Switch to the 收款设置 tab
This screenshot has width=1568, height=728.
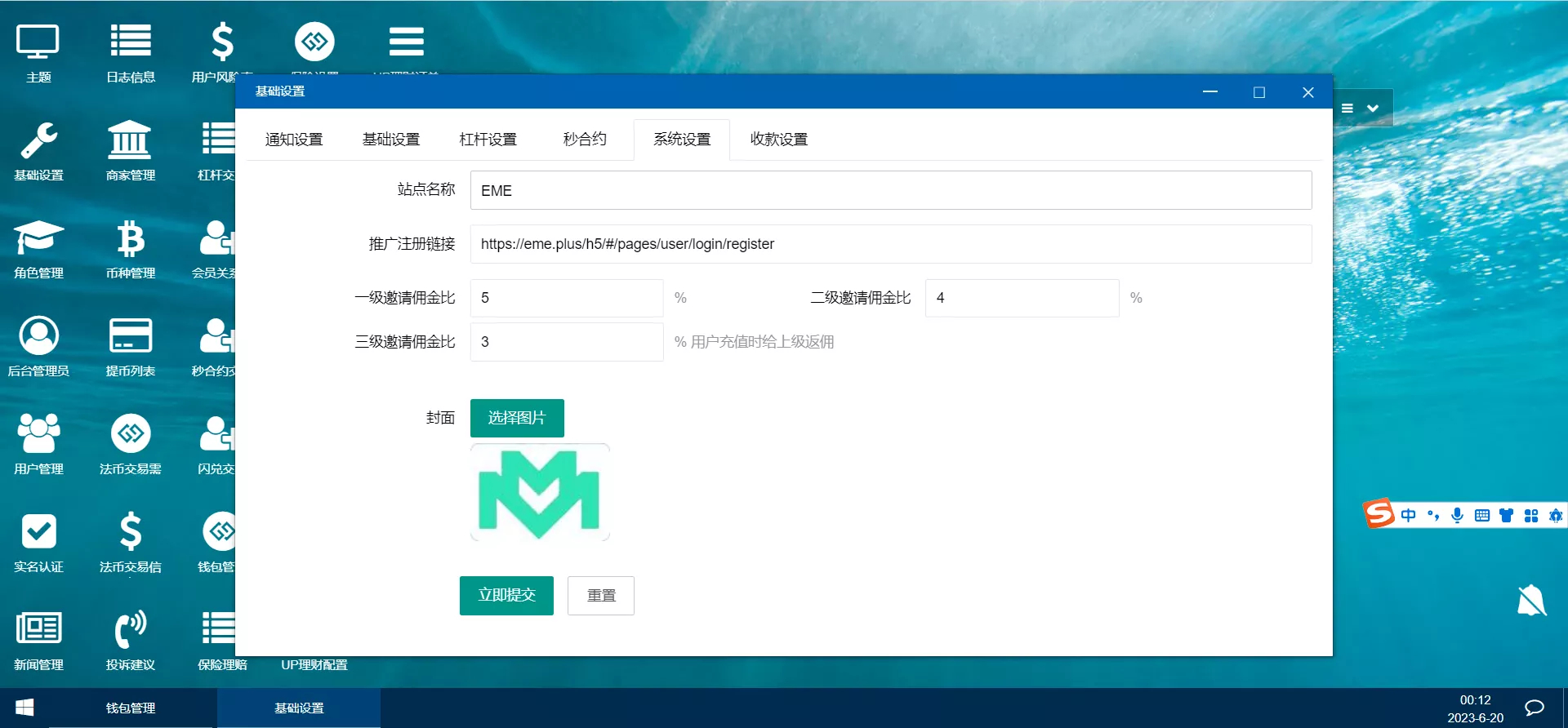pyautogui.click(x=779, y=140)
